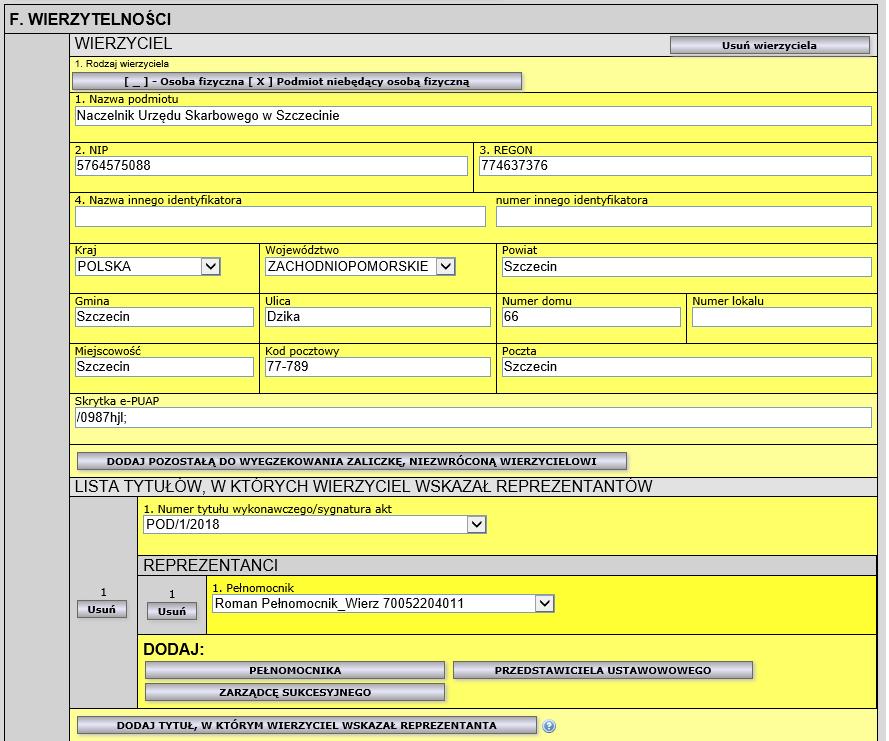
Task: Click the Powiat field with Szczecin
Action: [687, 267]
